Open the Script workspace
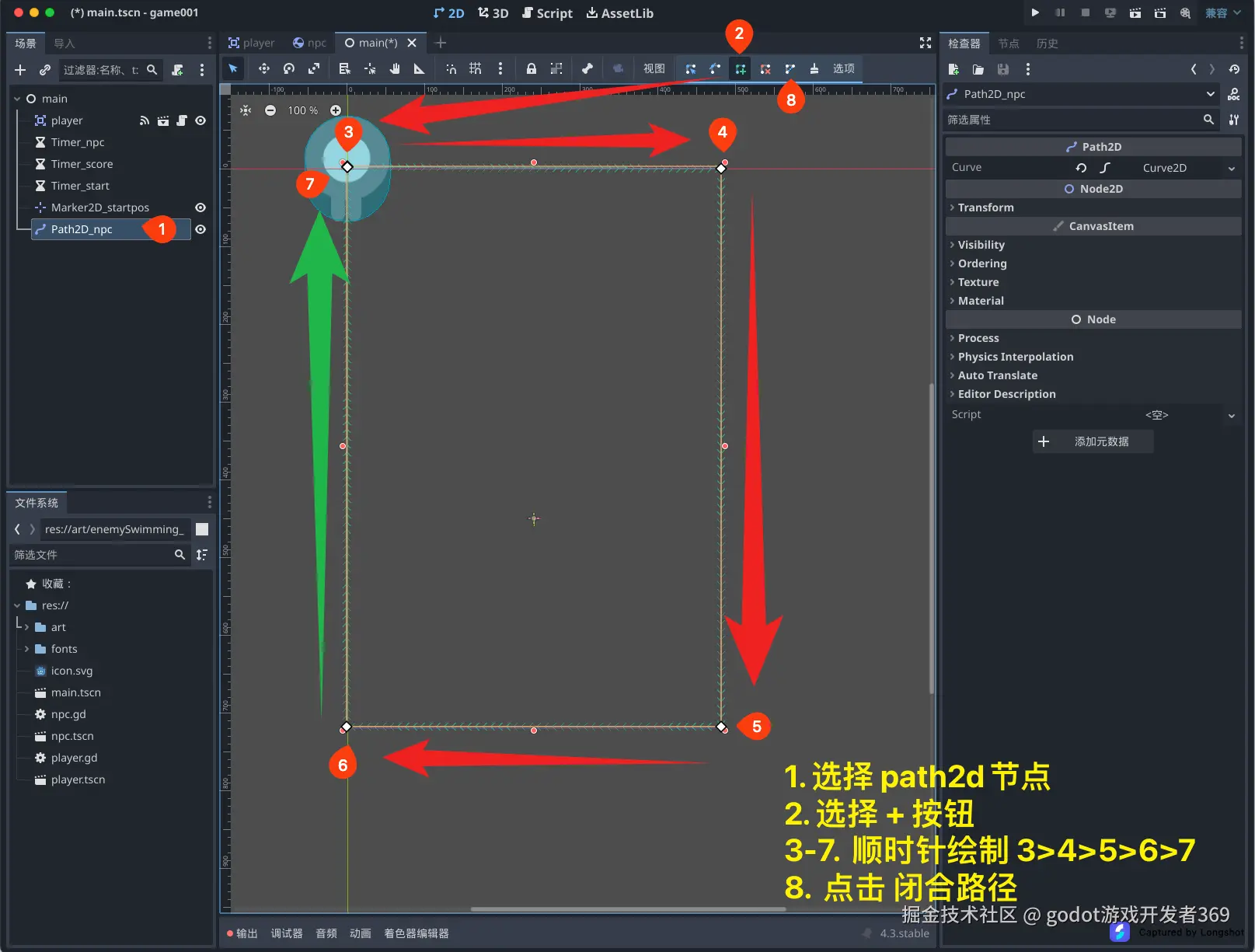The width and height of the screenshot is (1255, 952). (548, 13)
